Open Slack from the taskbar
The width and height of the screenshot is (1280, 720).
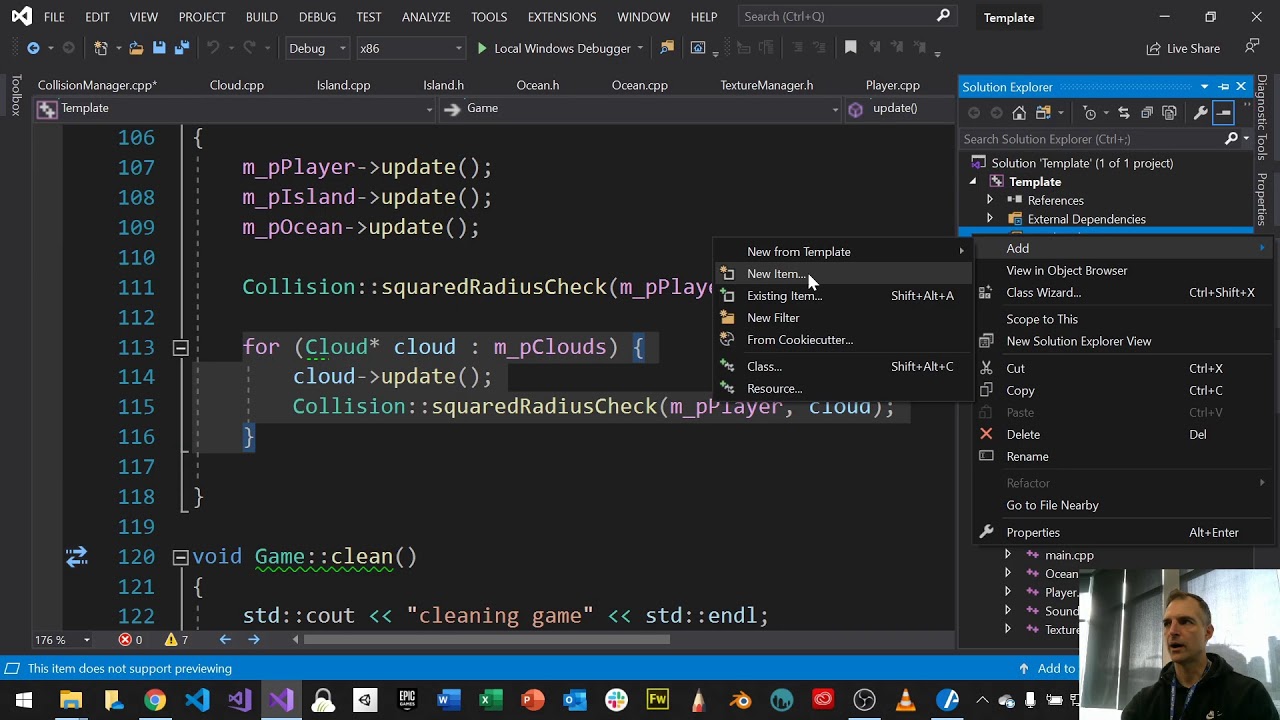[616, 700]
